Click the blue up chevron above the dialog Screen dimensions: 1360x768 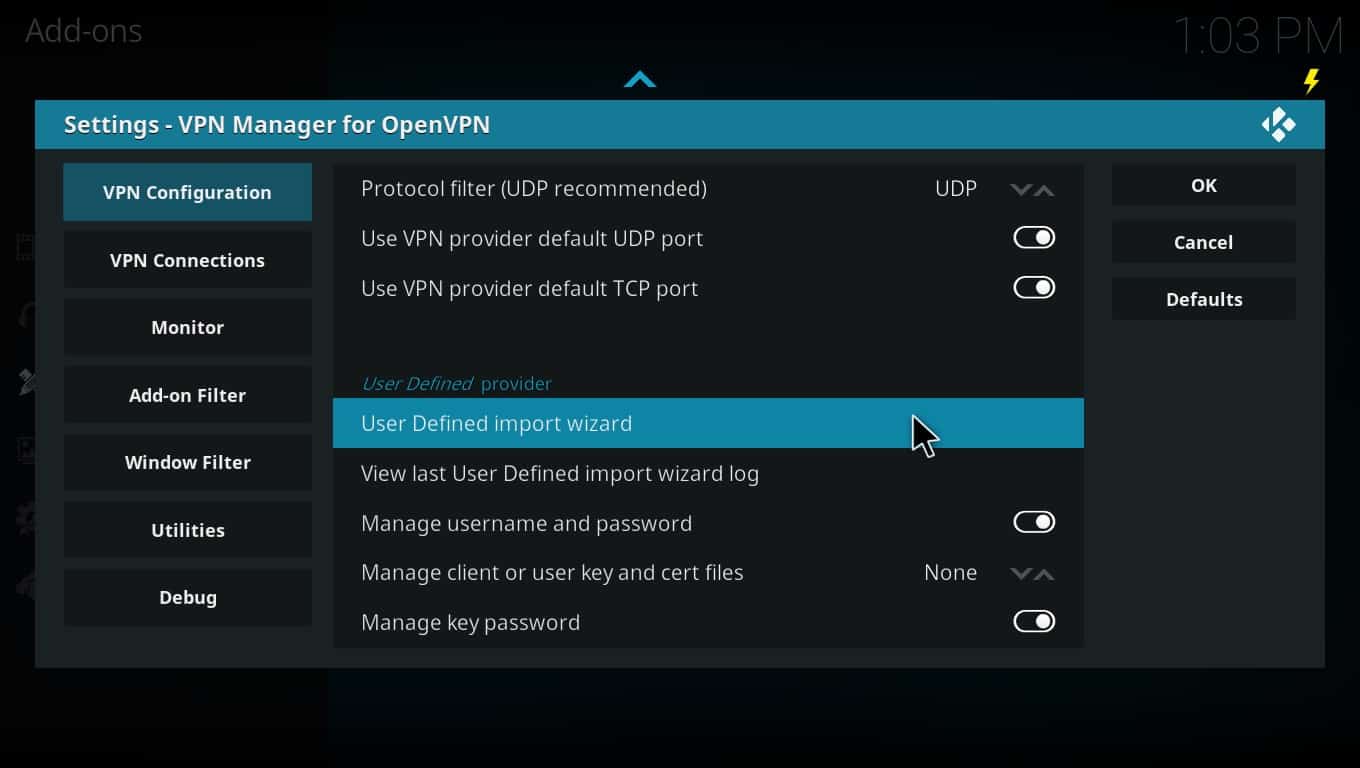coord(640,80)
